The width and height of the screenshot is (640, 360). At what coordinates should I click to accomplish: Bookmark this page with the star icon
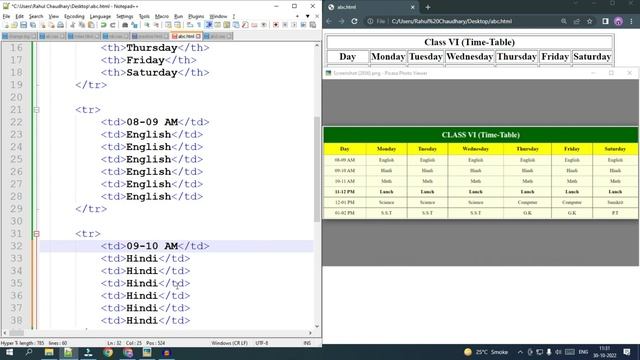(x=589, y=21)
